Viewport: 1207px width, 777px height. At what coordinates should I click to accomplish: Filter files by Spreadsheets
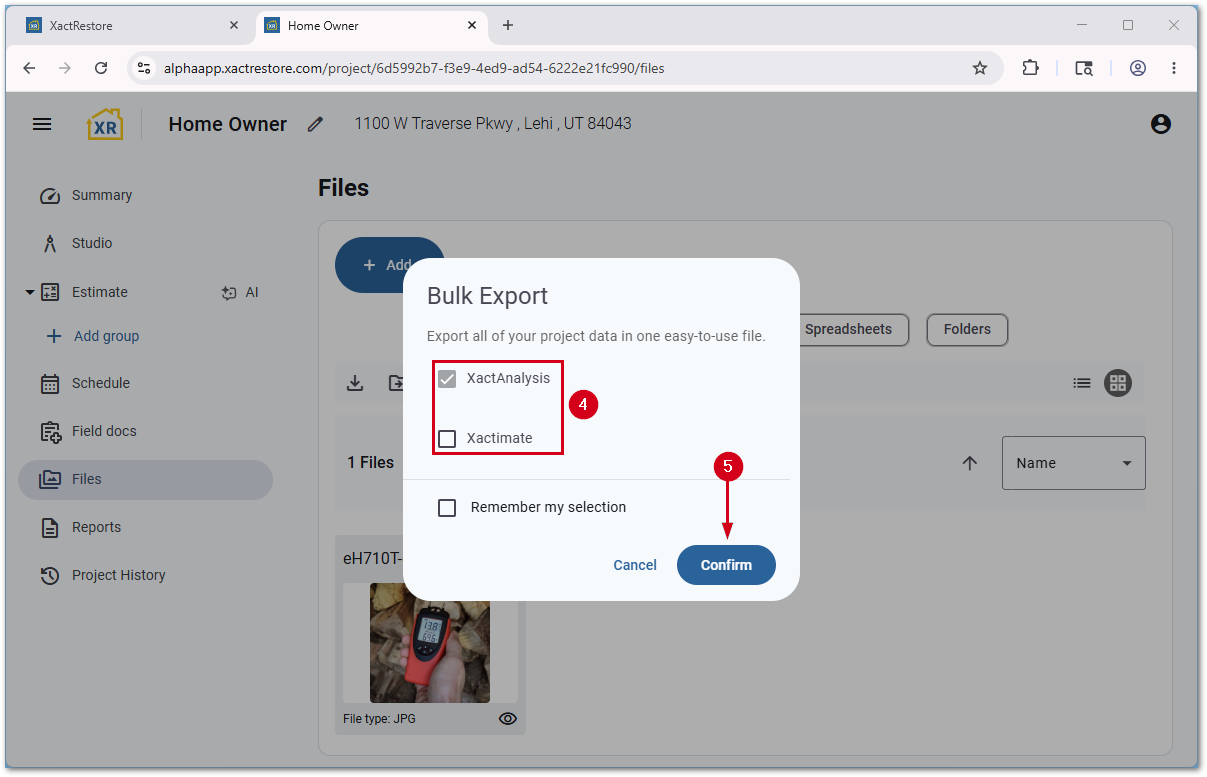[848, 329]
